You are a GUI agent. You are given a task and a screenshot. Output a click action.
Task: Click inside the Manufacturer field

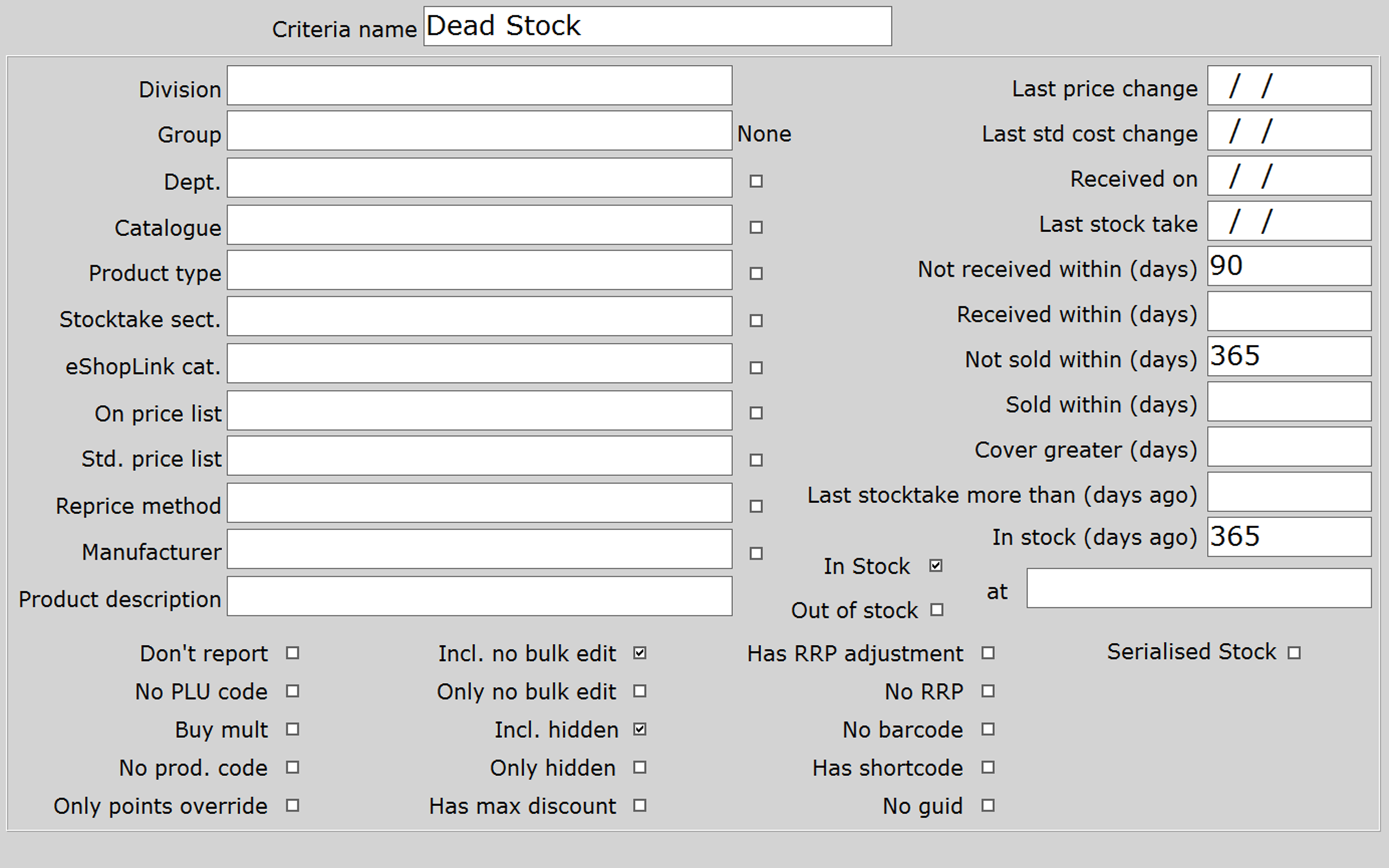tap(479, 548)
